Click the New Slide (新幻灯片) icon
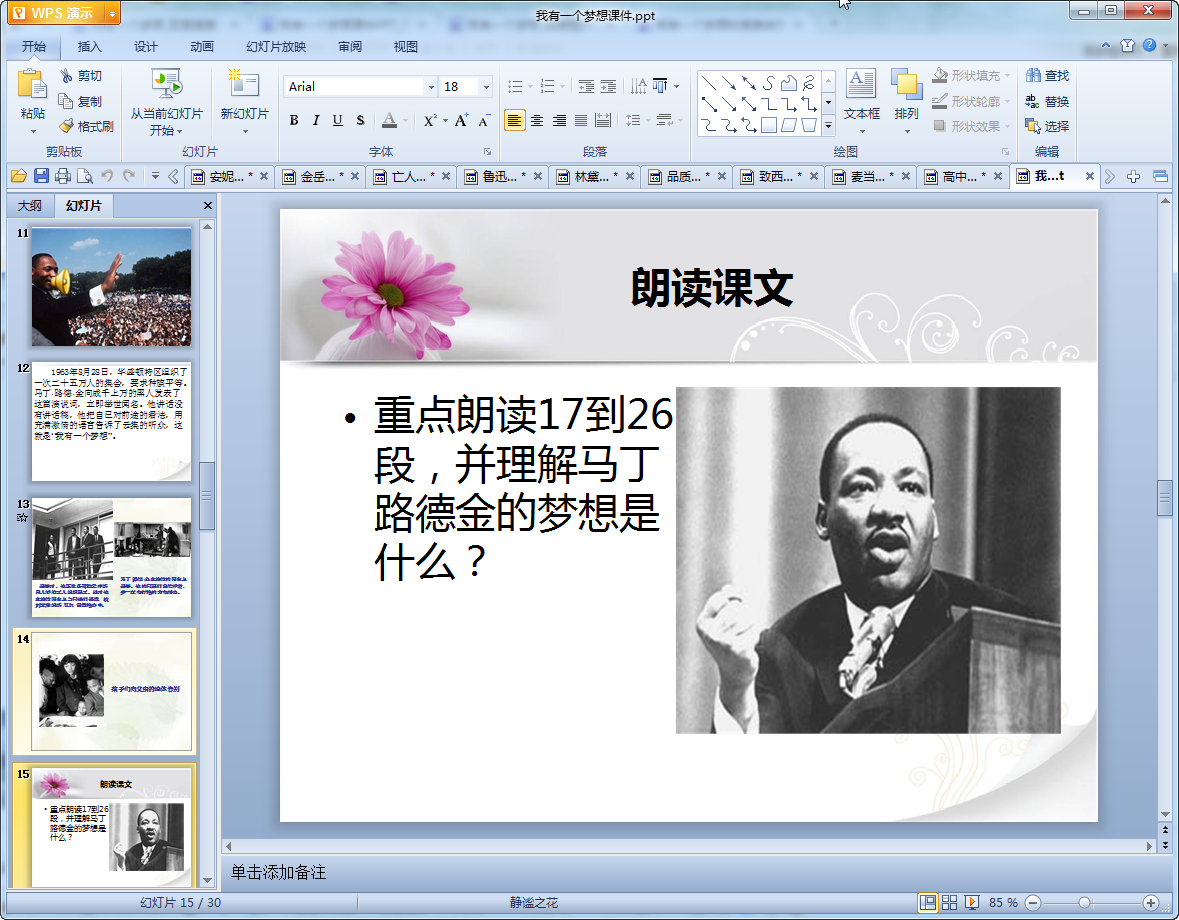 point(244,84)
